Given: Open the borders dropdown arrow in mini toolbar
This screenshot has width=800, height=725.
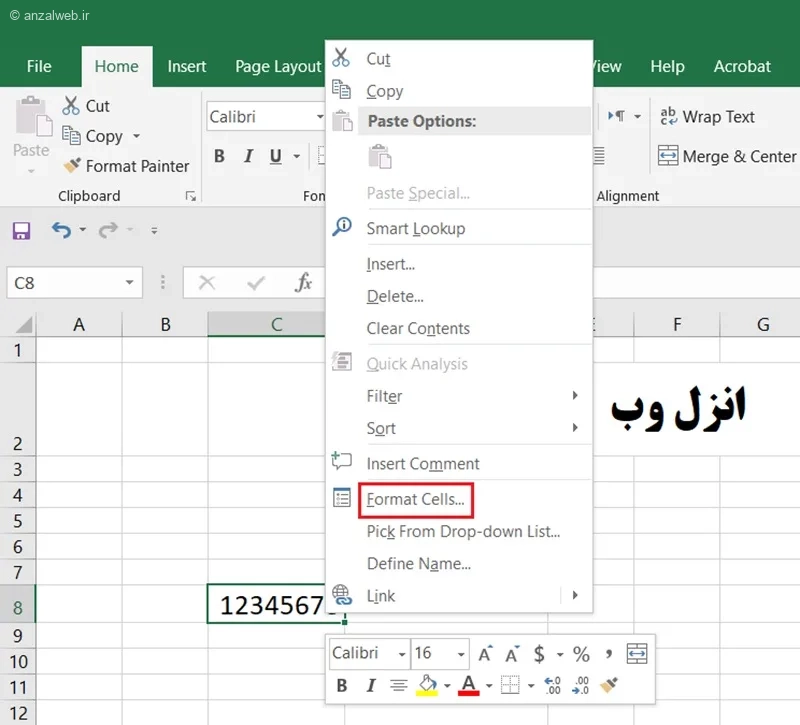Looking at the screenshot, I should [x=531, y=686].
